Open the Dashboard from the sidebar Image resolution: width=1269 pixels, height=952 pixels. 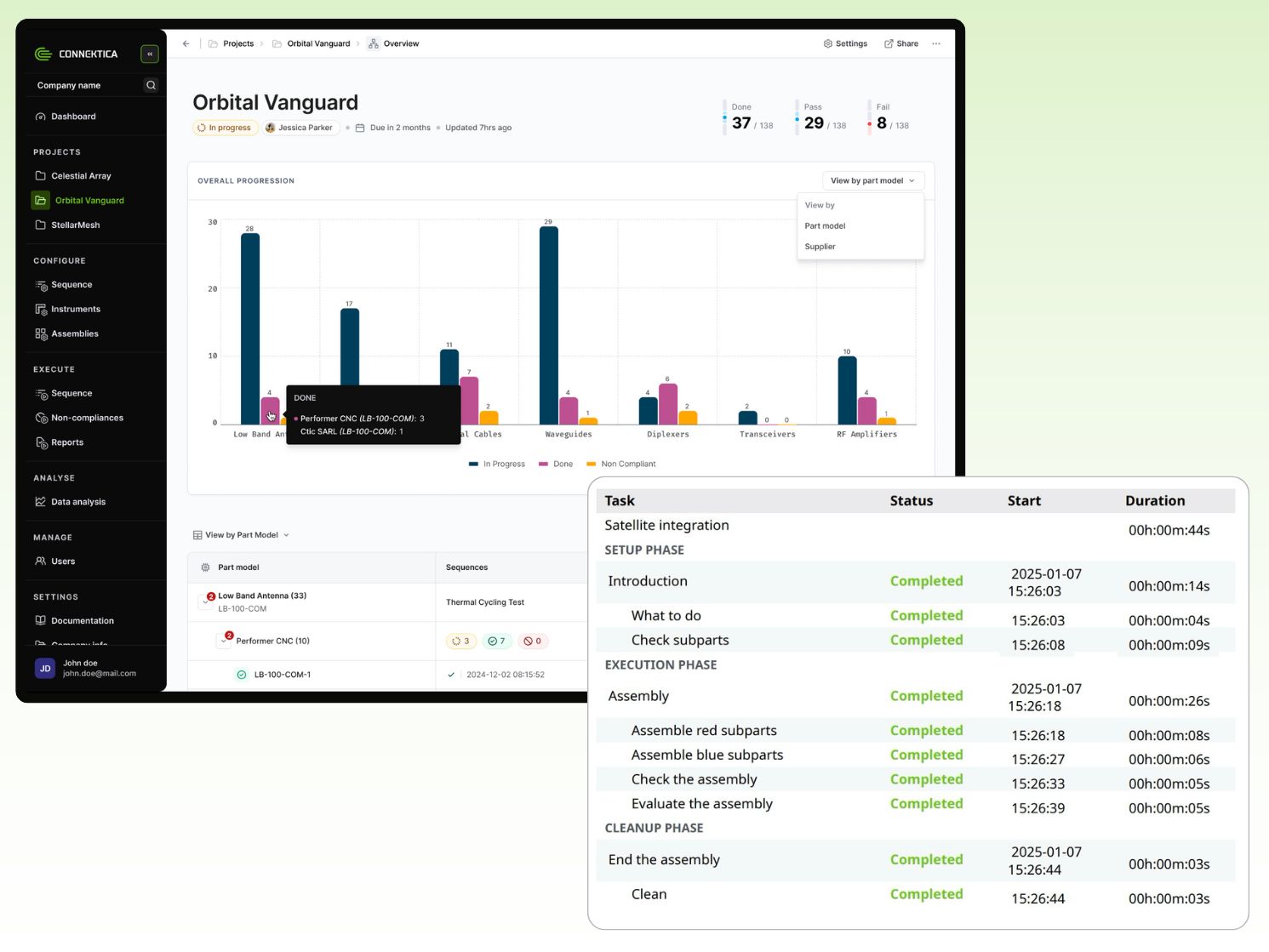(72, 116)
